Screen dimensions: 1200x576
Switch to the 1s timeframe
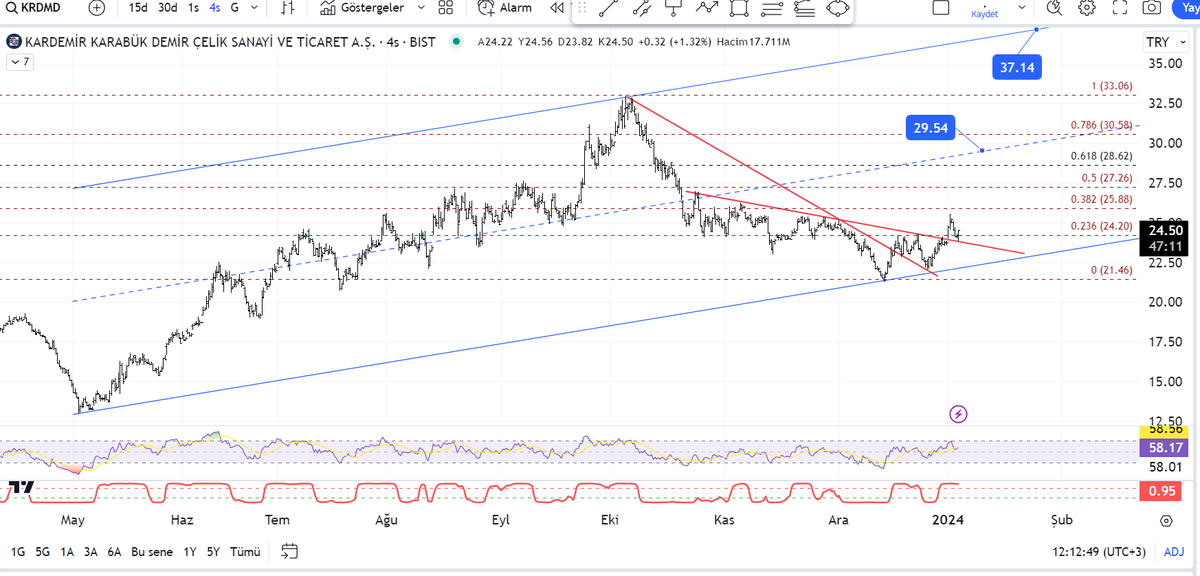pos(193,7)
